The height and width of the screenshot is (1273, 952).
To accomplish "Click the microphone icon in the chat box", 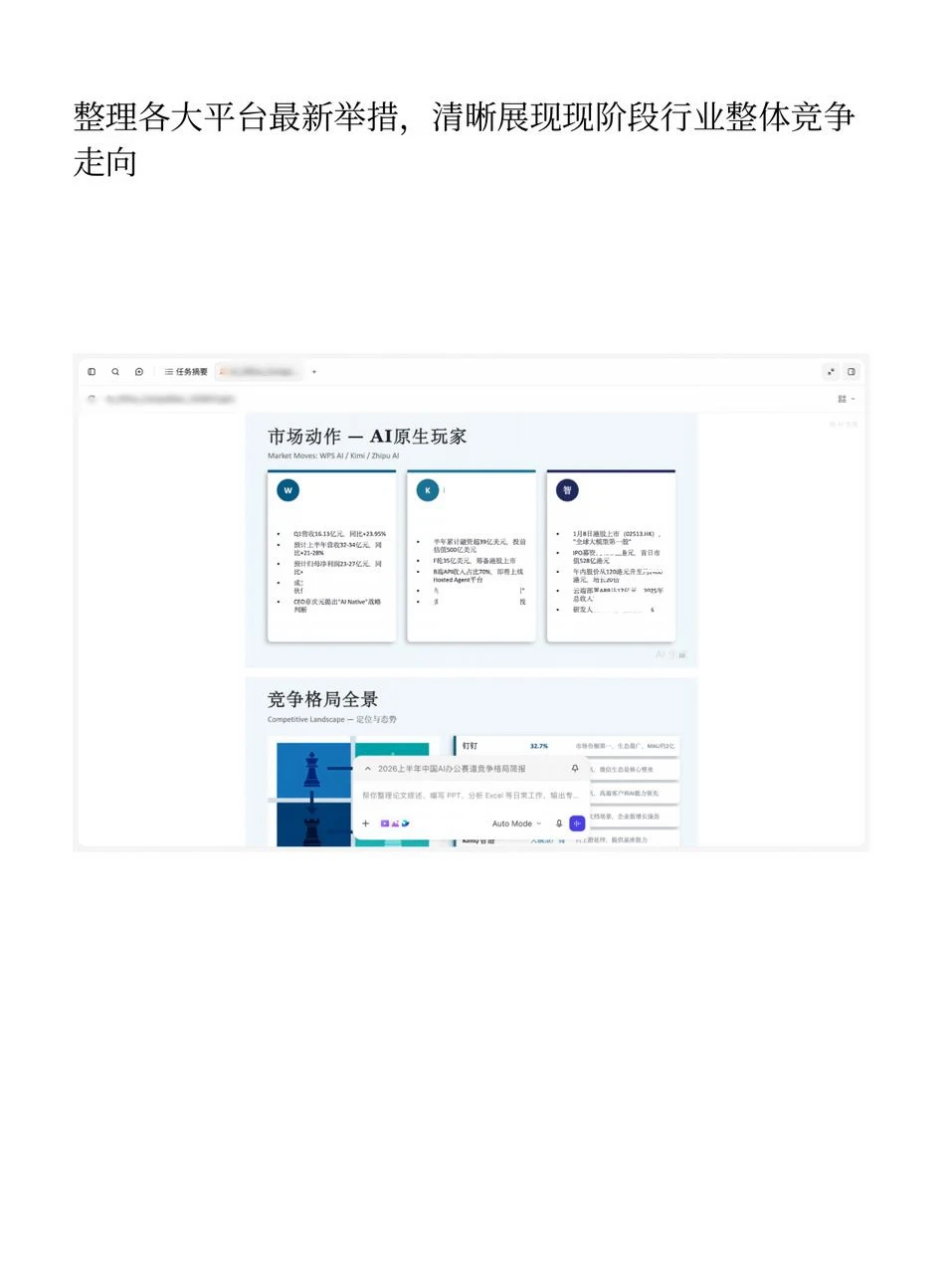I will pos(559,823).
